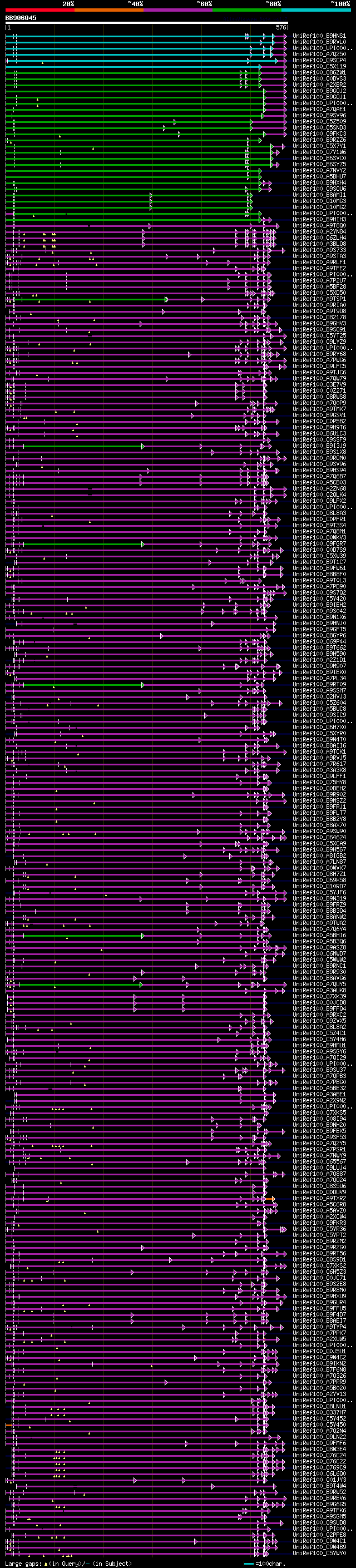356x1568 pixels.
Task: Select the UniRef100_B9RY68 label
Action: pos(319,354)
